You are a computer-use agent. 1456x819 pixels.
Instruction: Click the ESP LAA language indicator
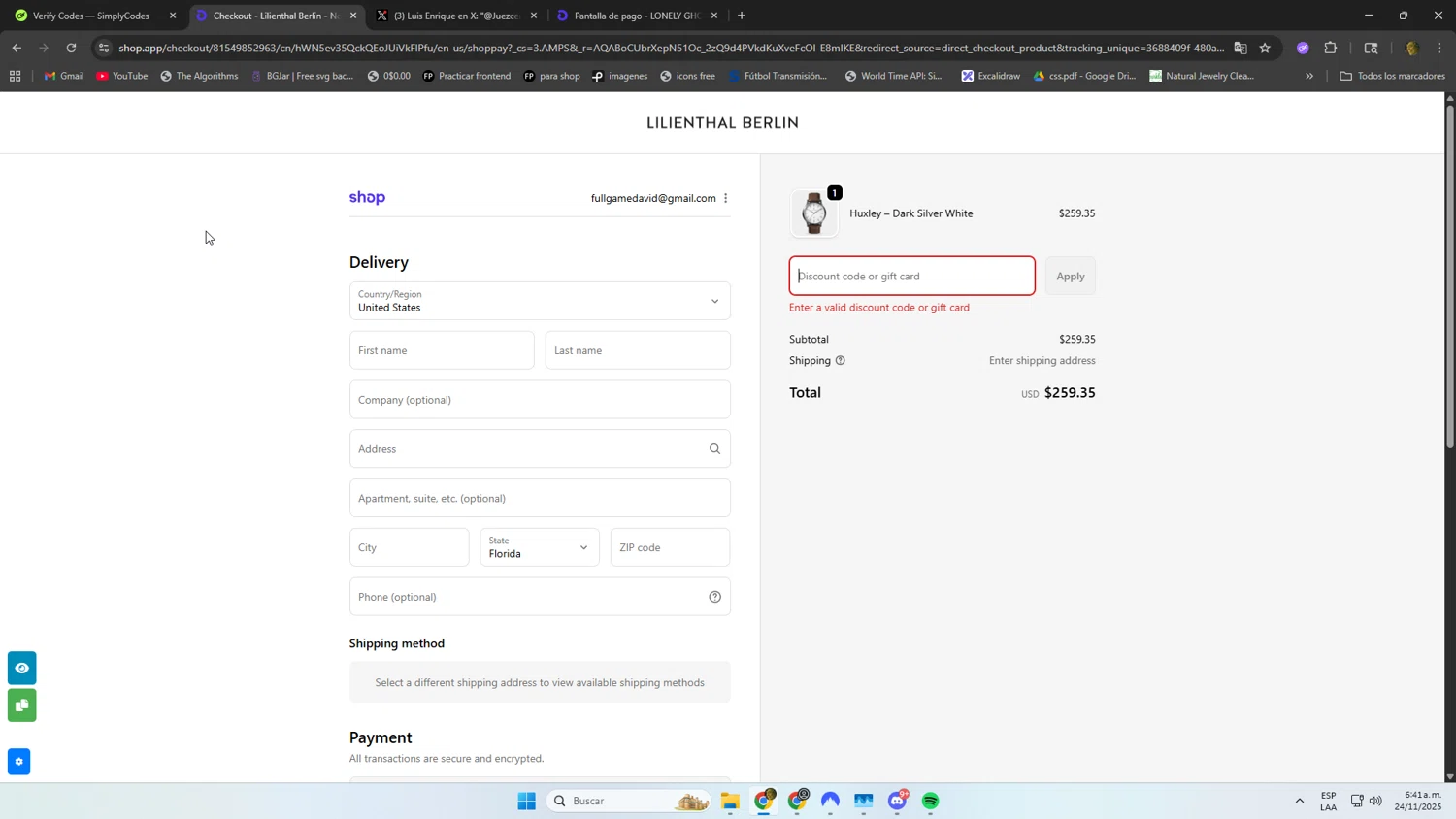[1328, 801]
